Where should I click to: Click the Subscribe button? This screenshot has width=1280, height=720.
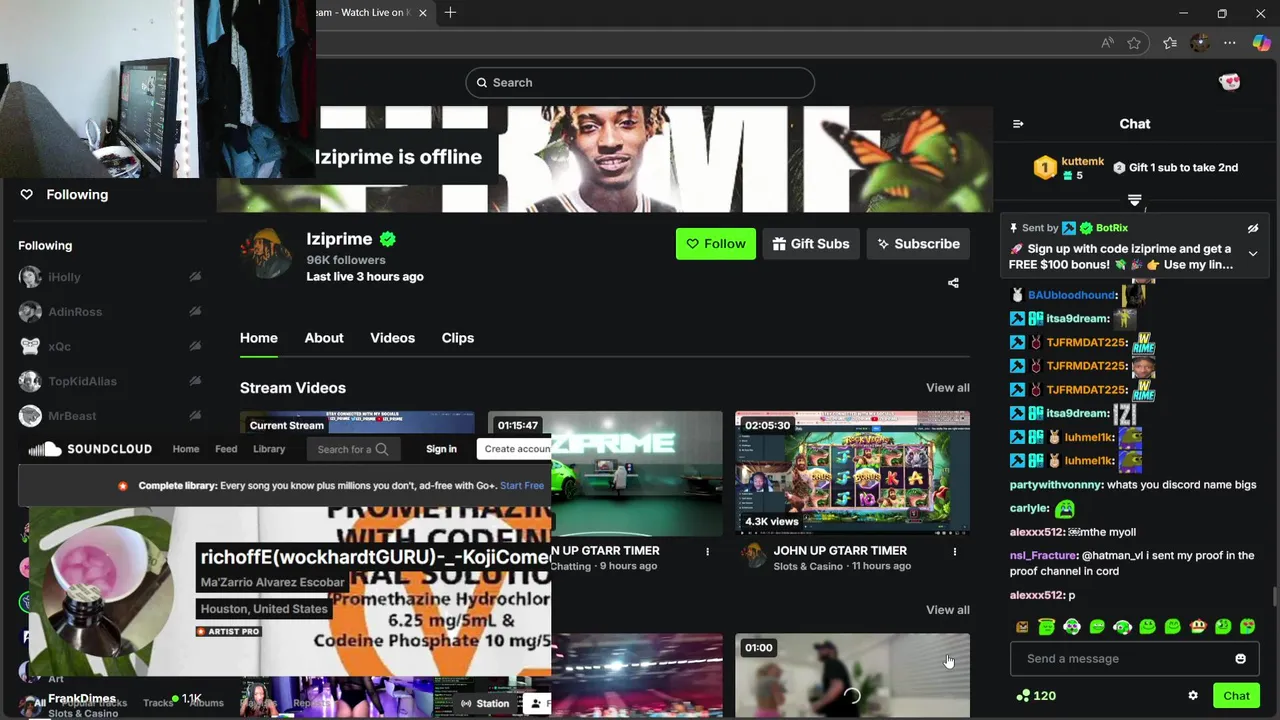point(918,244)
